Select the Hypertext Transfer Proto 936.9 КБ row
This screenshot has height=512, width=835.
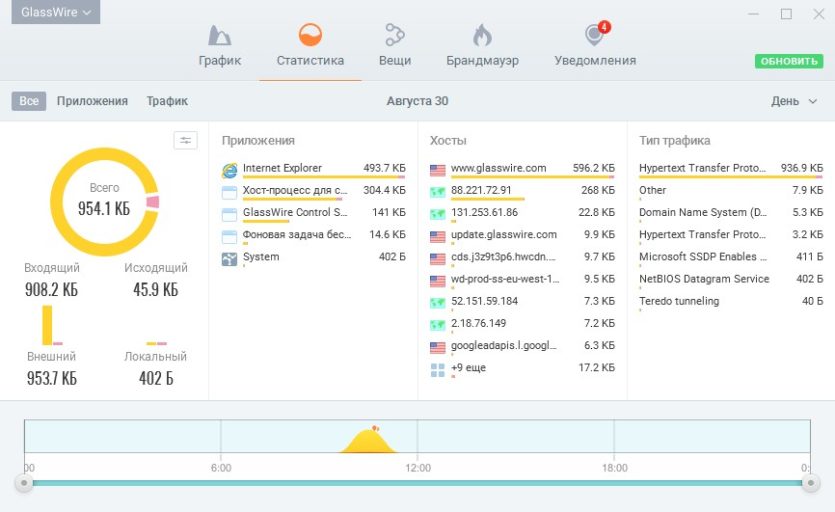pyautogui.click(x=731, y=169)
